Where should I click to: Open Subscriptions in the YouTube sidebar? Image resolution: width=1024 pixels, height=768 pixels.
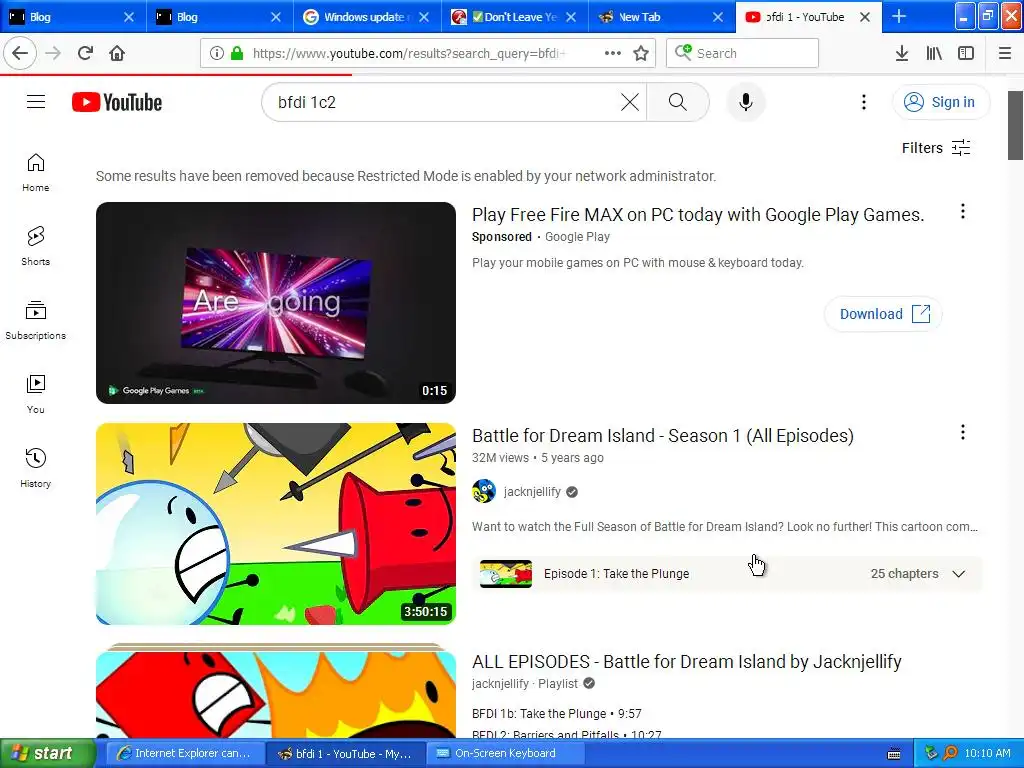[x=36, y=320]
